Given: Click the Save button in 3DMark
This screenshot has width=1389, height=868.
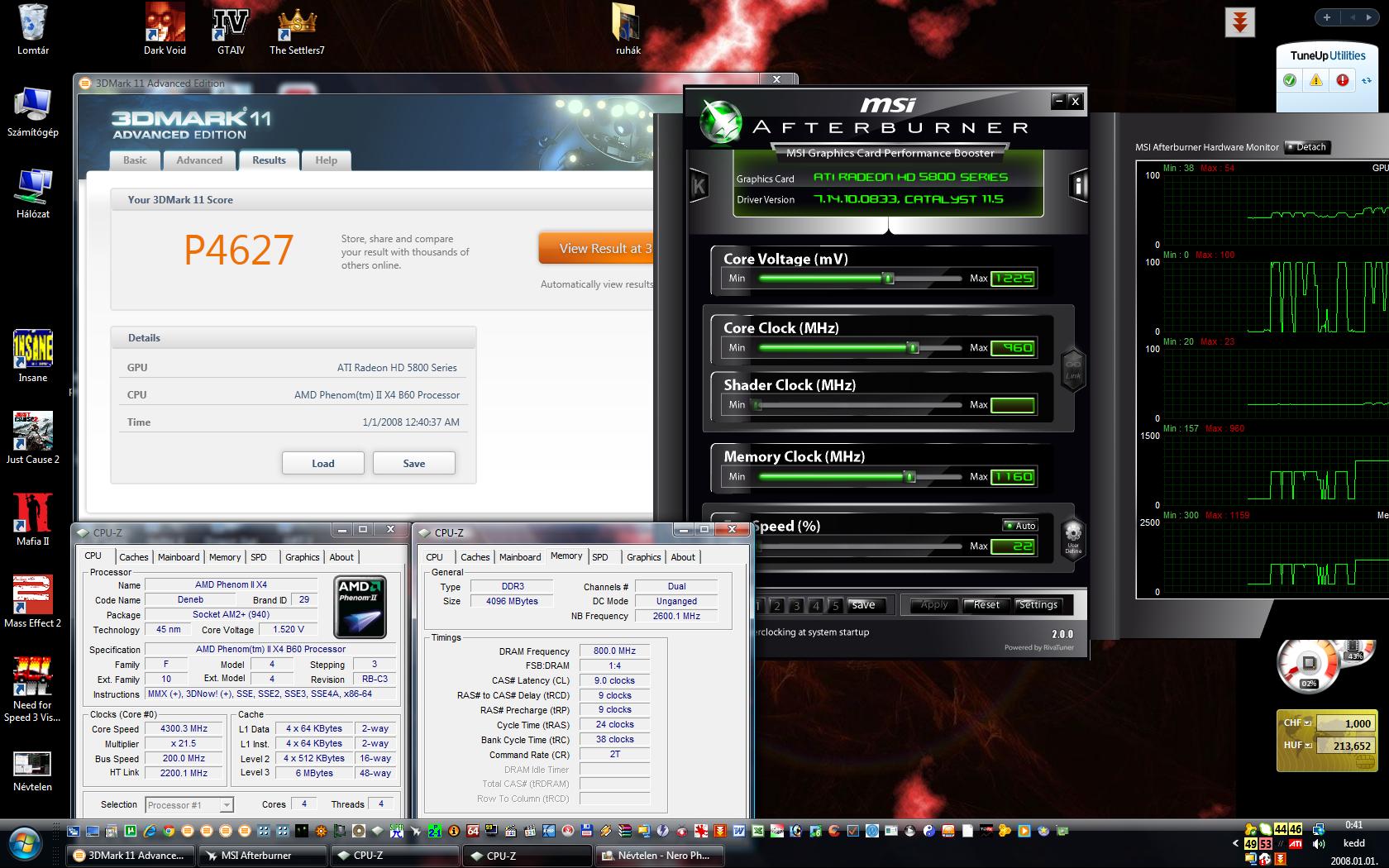Looking at the screenshot, I should (414, 463).
